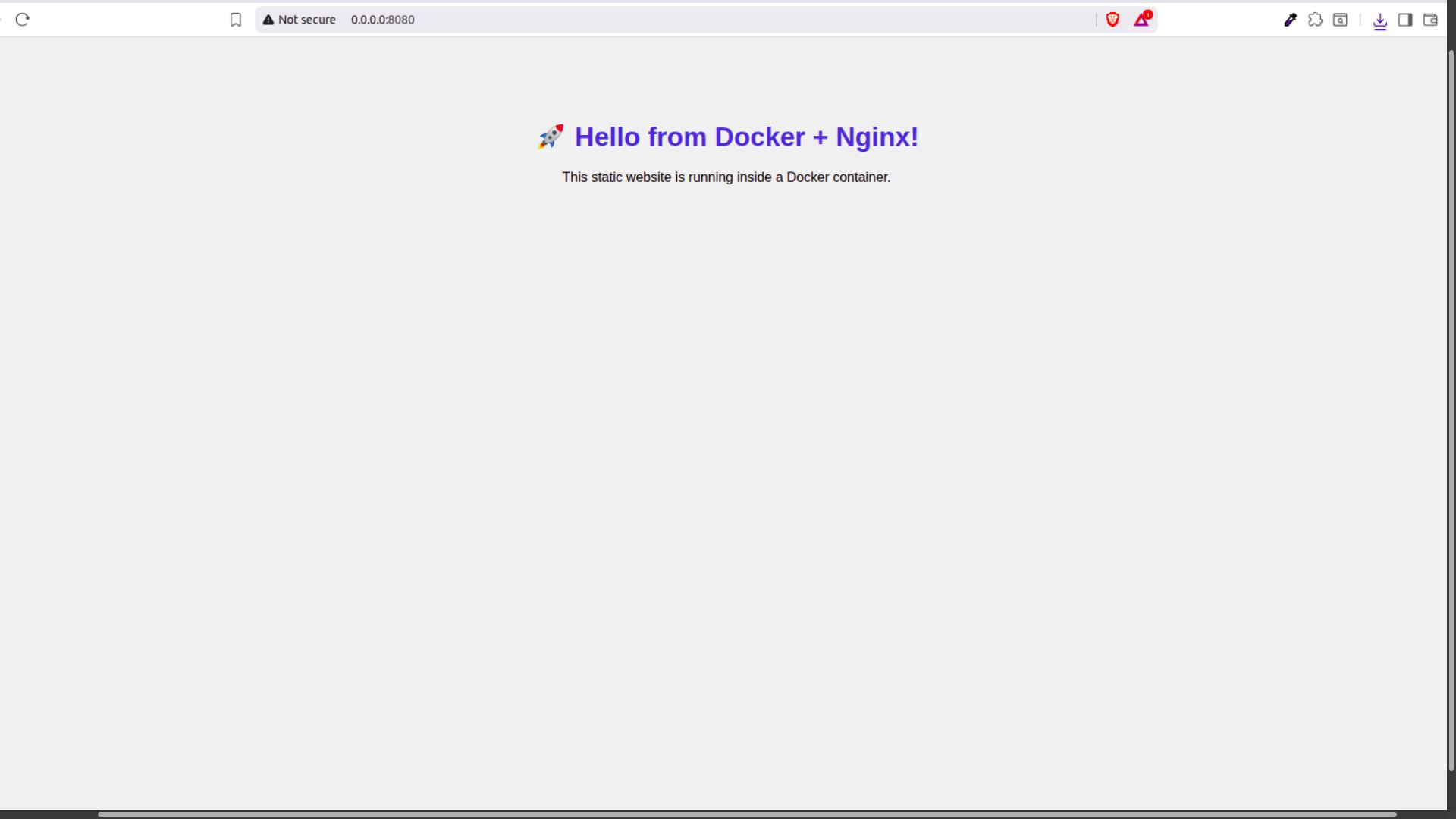This screenshot has height=819, width=1456.
Task: Click the vertical page scrollbar
Action: coord(1451,409)
